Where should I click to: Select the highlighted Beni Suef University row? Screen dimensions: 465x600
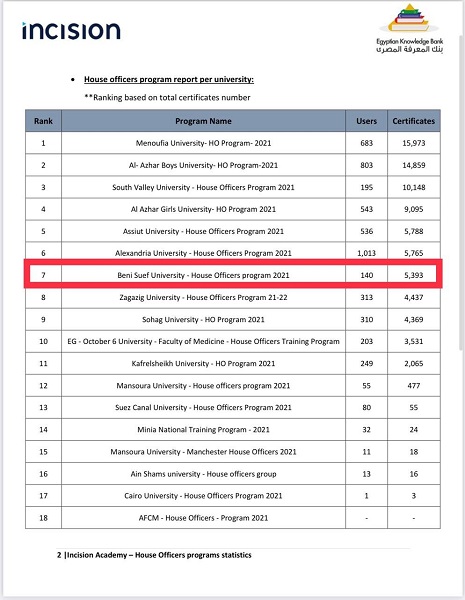(233, 275)
